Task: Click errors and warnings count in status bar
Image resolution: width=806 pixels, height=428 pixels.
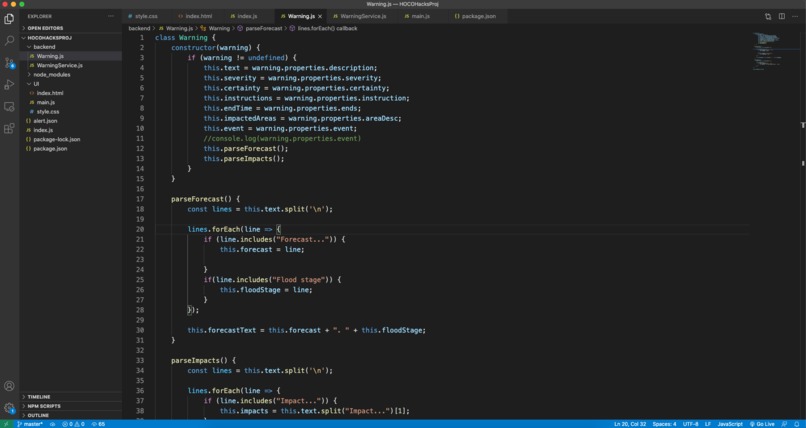Action: pyautogui.click(x=74, y=424)
